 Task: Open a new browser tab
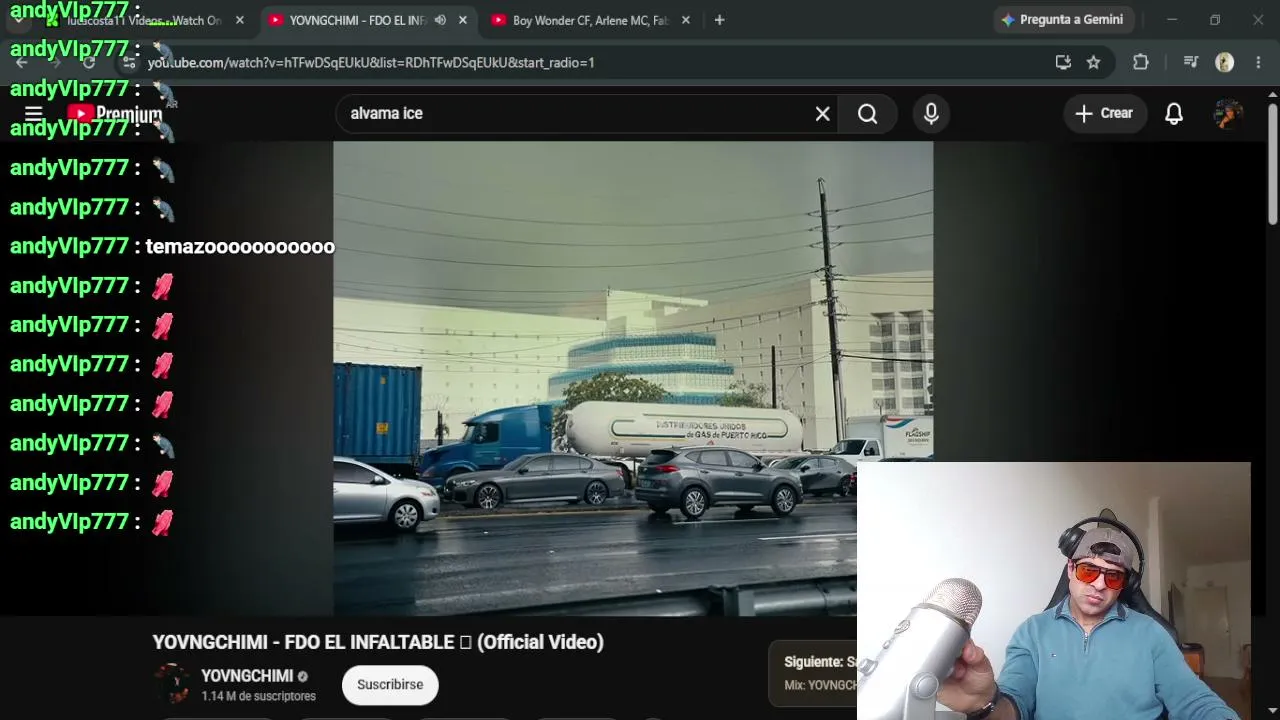(x=719, y=20)
